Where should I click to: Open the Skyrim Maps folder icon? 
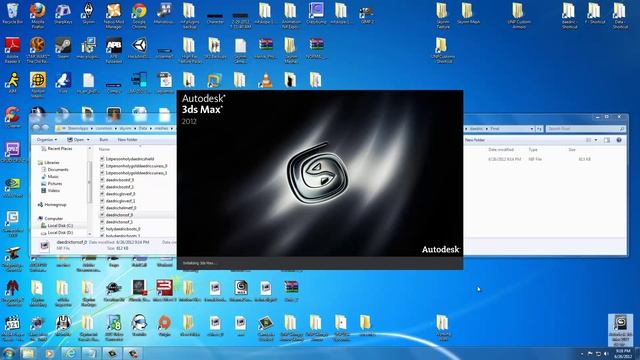click(x=468, y=14)
